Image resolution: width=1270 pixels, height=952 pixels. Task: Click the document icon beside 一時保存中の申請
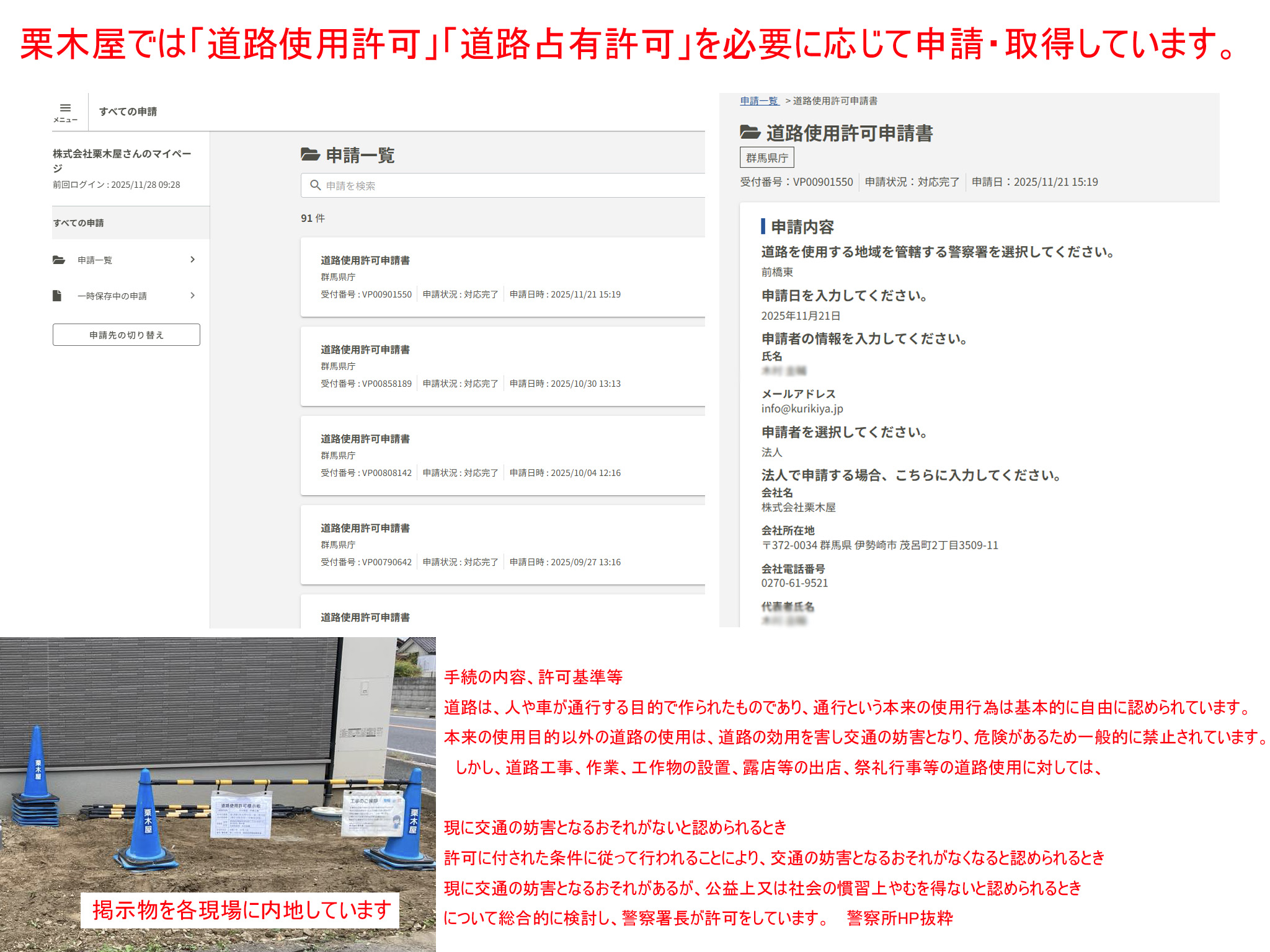coord(57,296)
